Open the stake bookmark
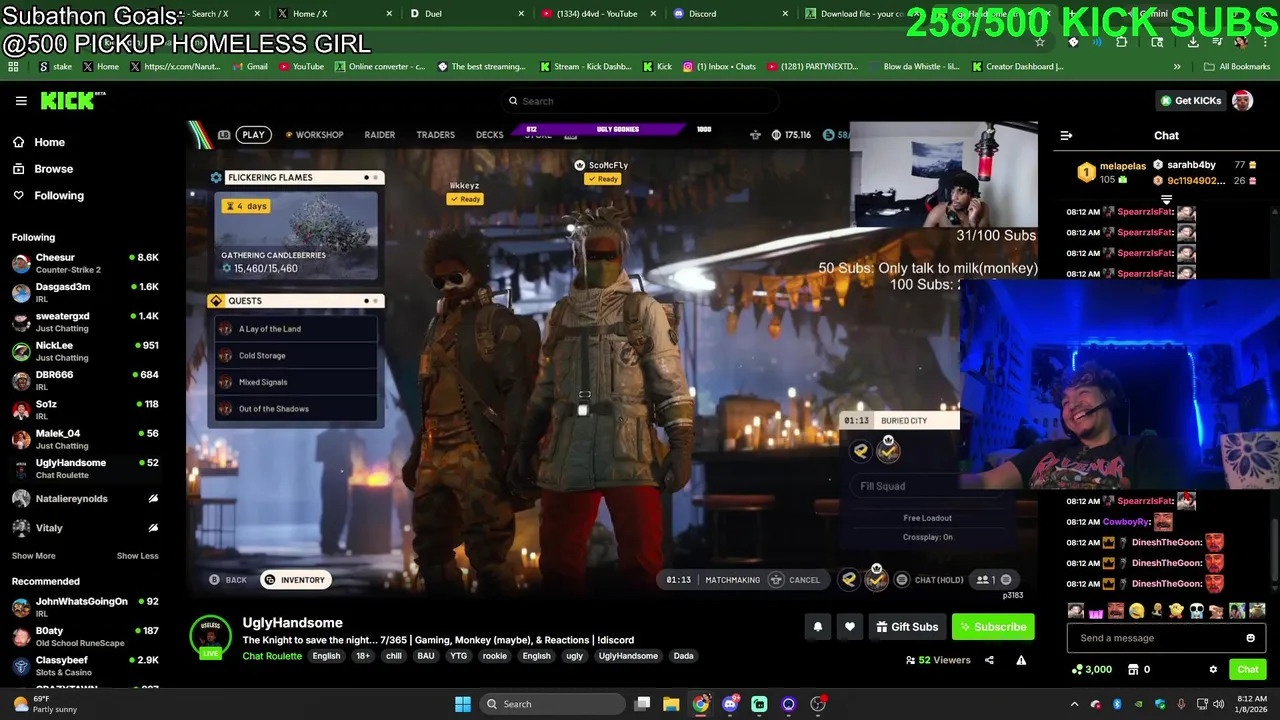 point(54,67)
